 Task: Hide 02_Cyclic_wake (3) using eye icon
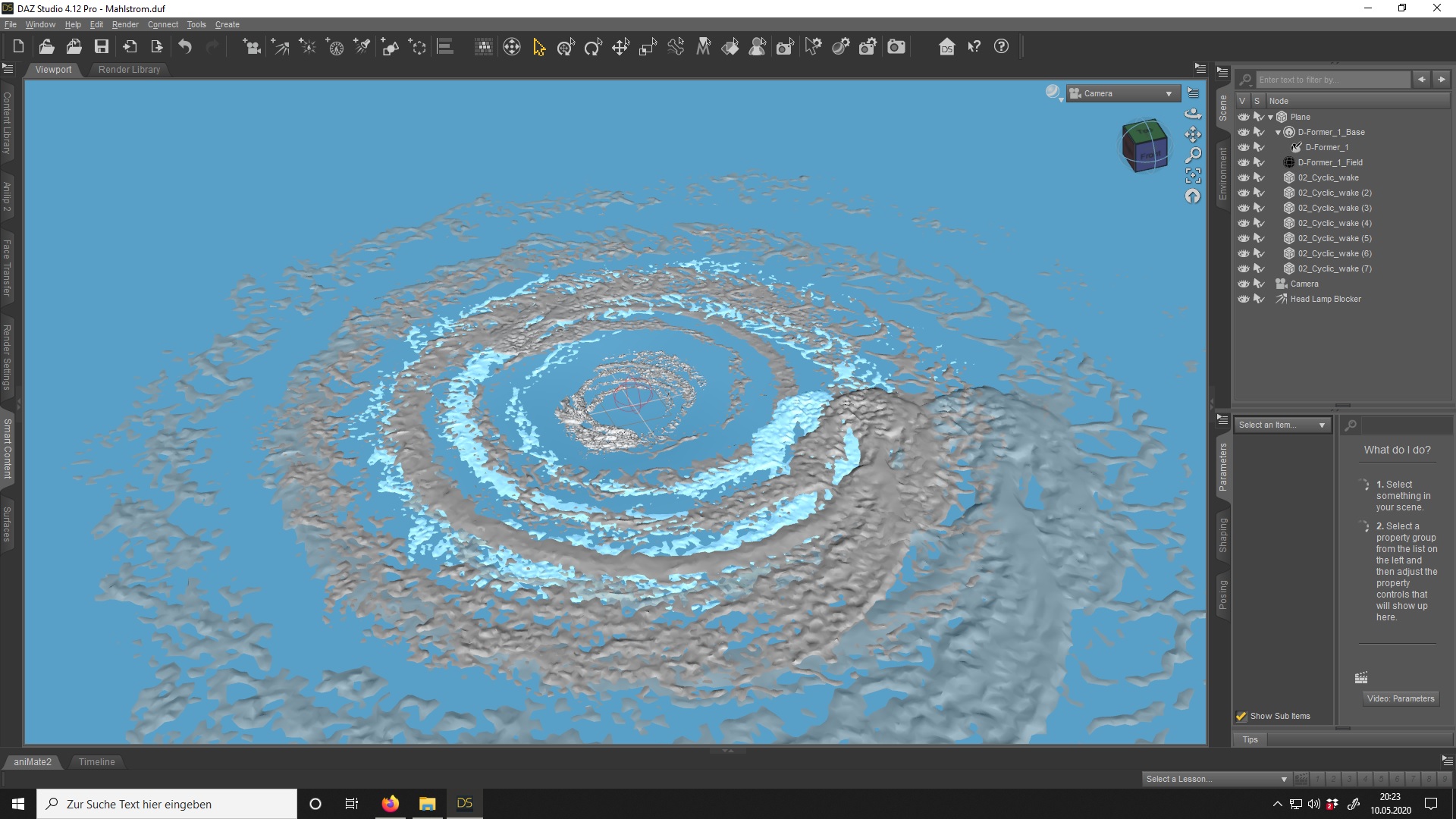pos(1243,208)
